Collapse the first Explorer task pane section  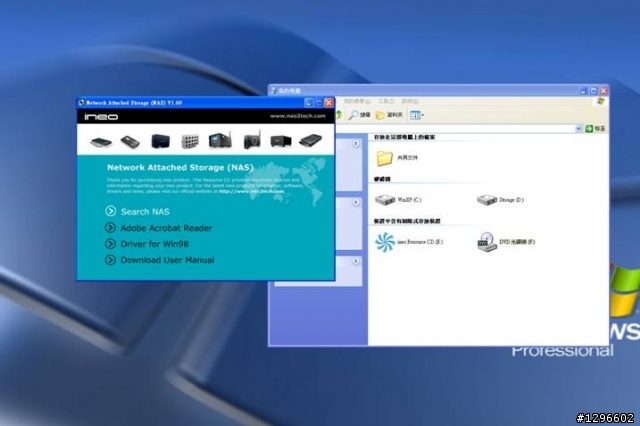[356, 143]
